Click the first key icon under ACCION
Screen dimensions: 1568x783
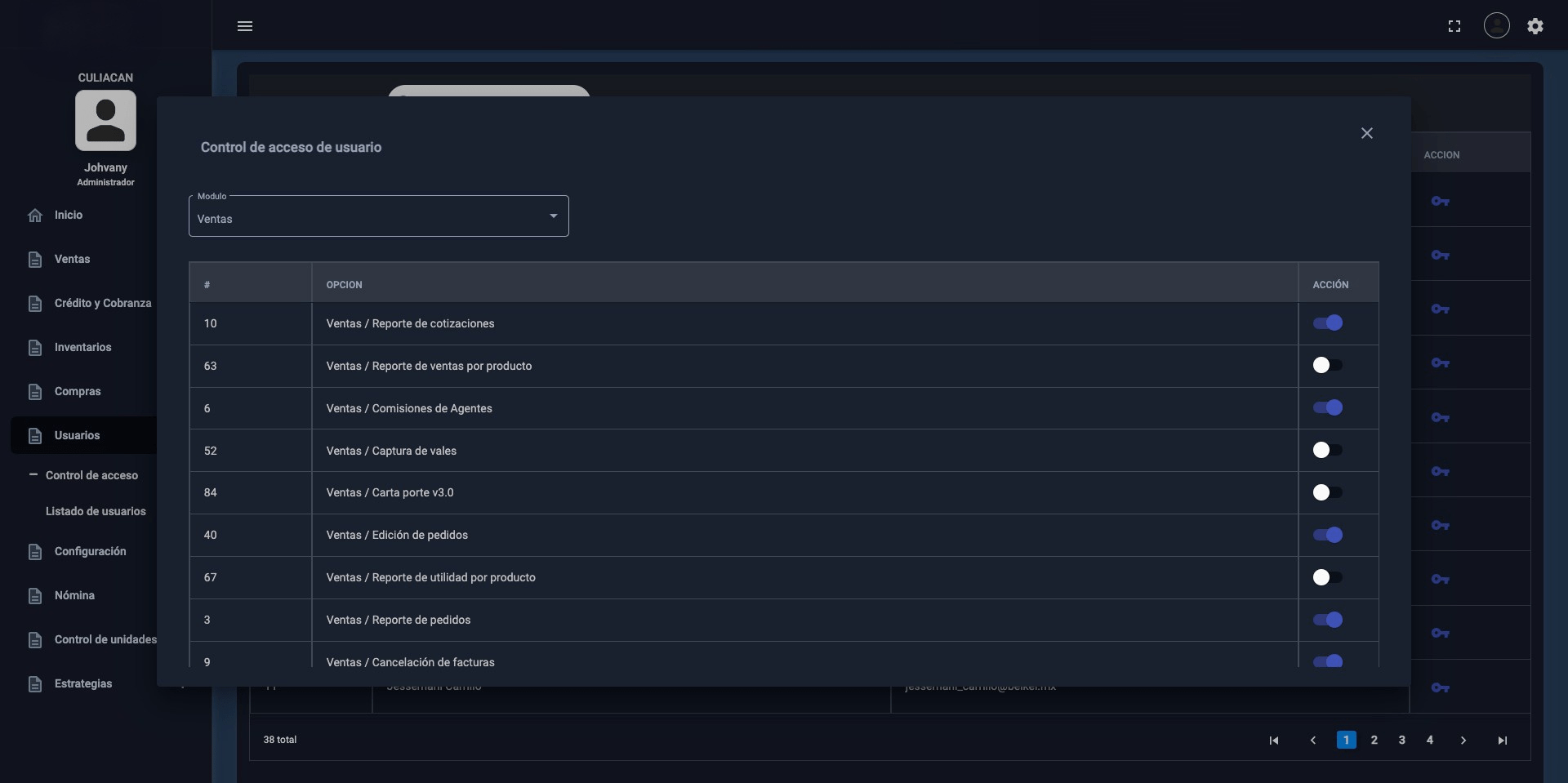tap(1440, 201)
